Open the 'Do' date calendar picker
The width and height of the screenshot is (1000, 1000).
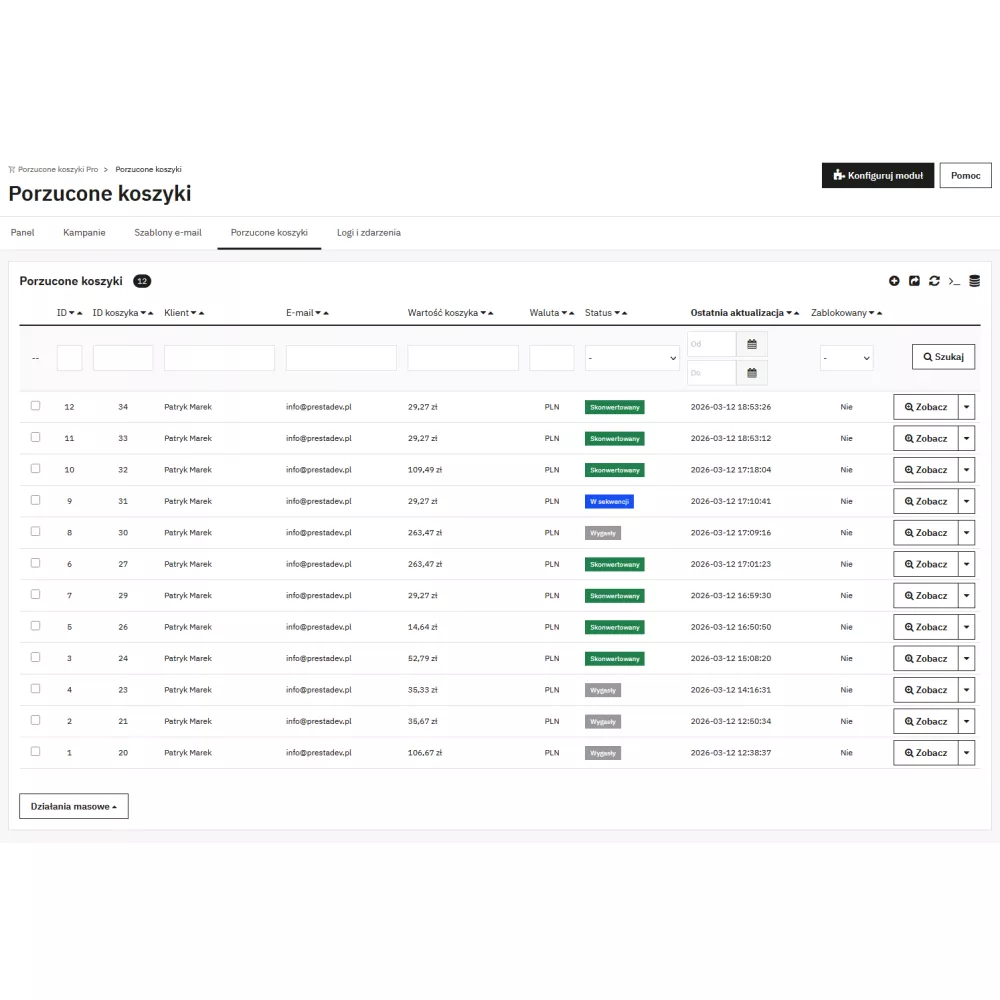pos(752,373)
